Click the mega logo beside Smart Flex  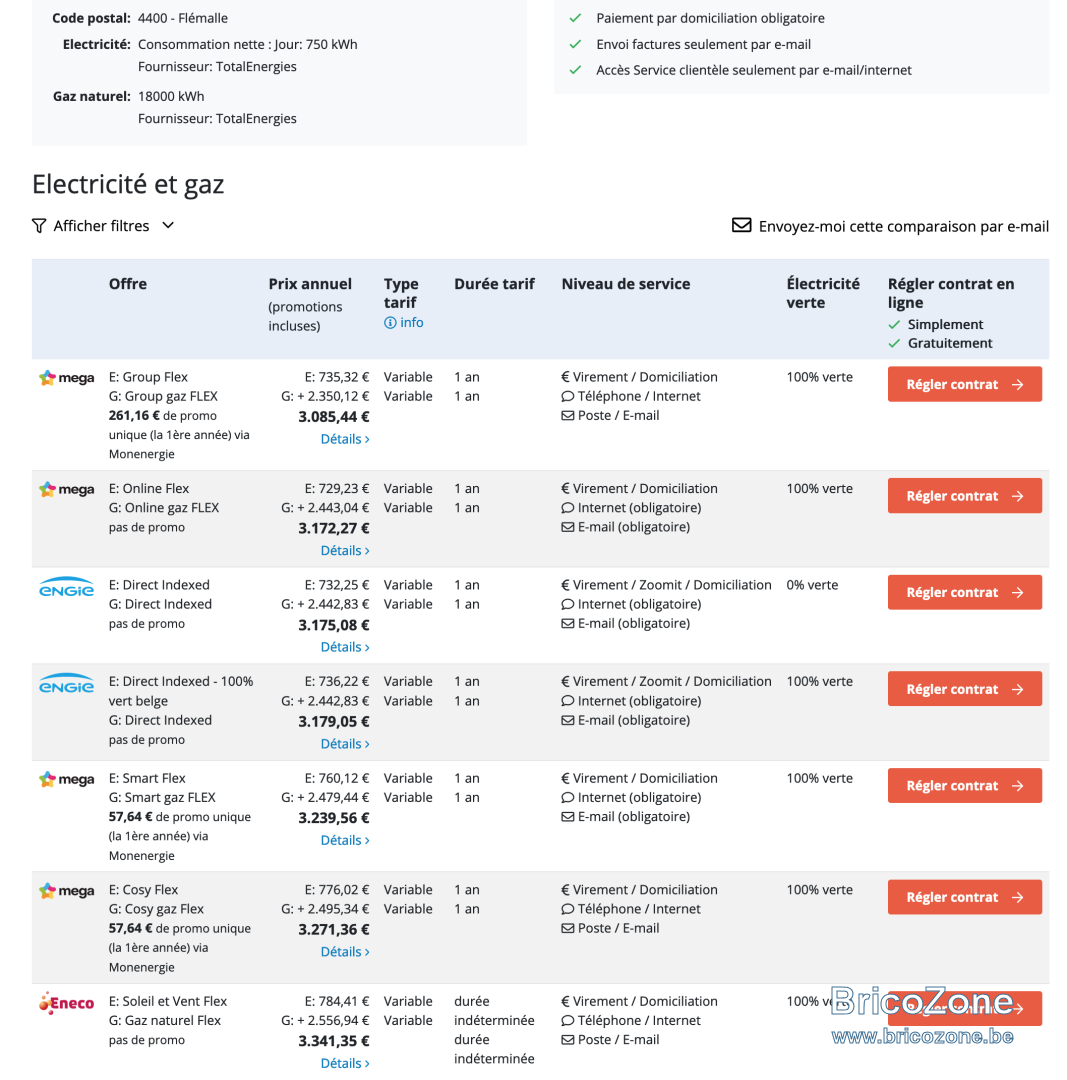click(x=67, y=779)
